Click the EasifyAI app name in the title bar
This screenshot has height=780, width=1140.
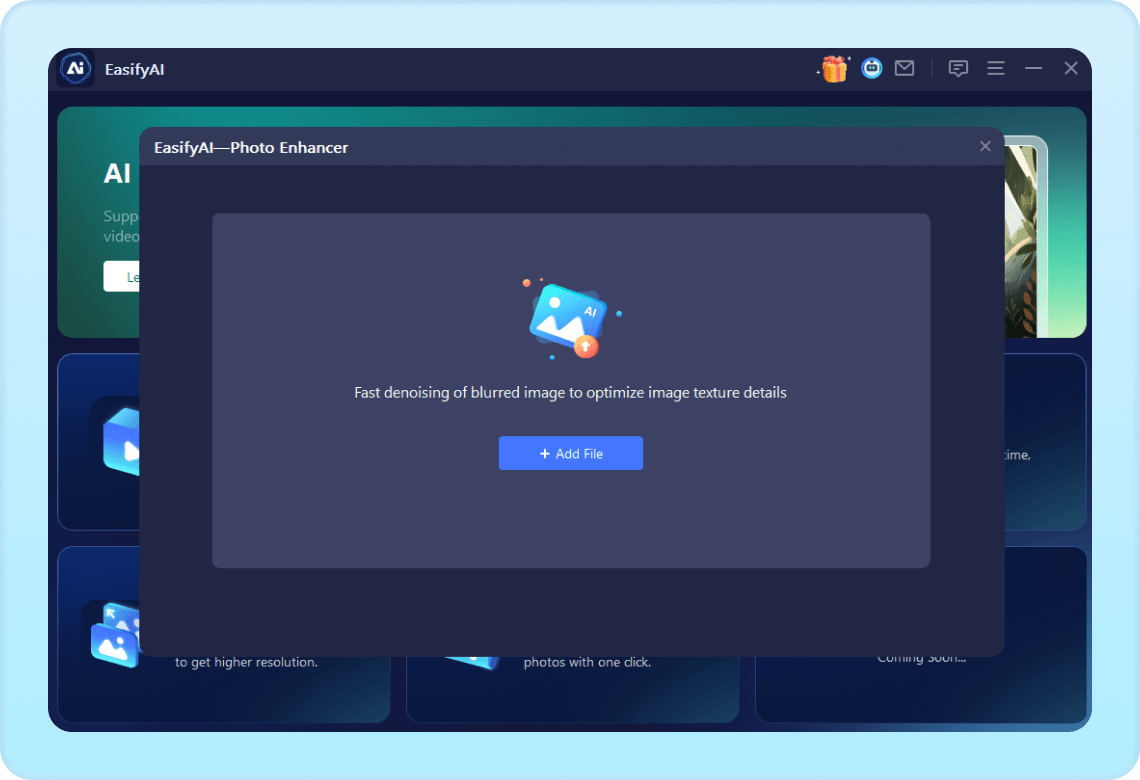(x=135, y=69)
